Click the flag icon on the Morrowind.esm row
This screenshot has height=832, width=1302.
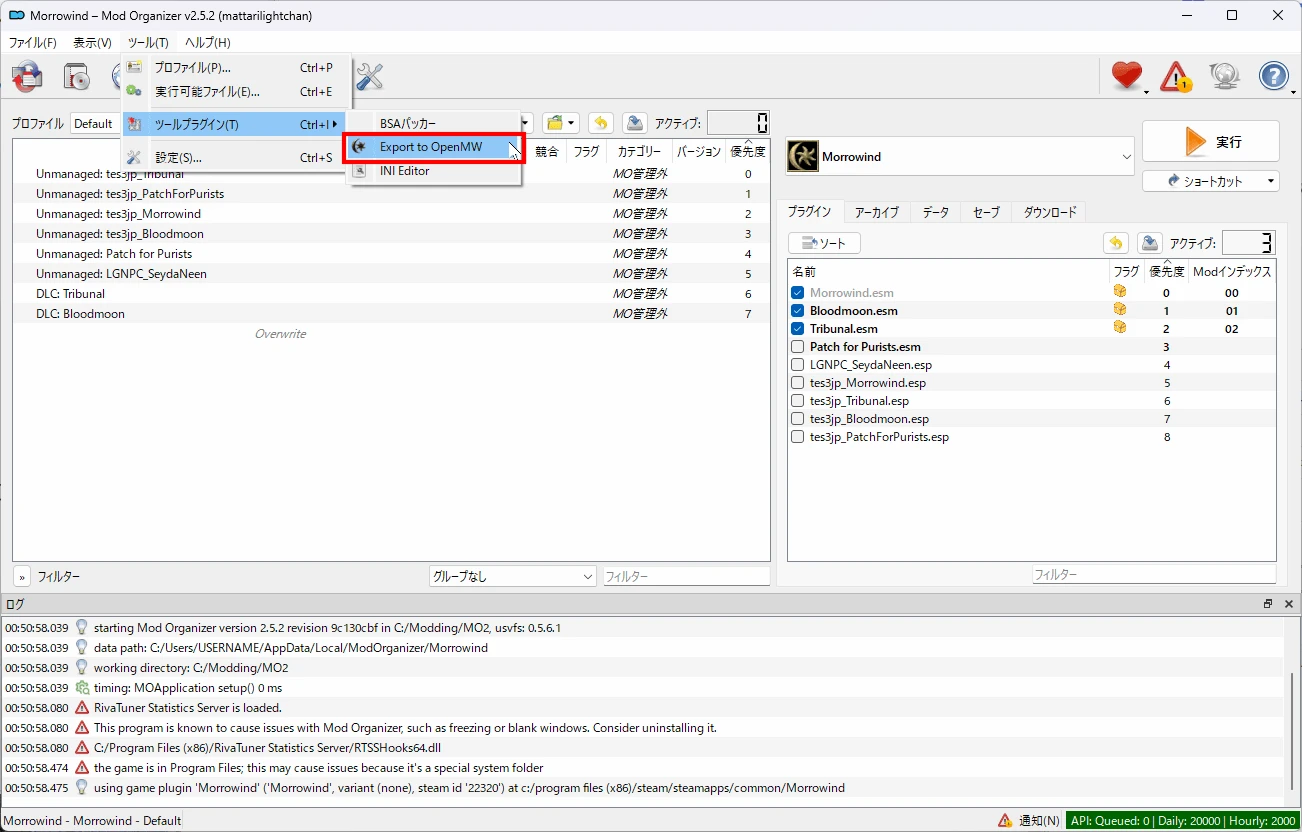tap(1120, 292)
